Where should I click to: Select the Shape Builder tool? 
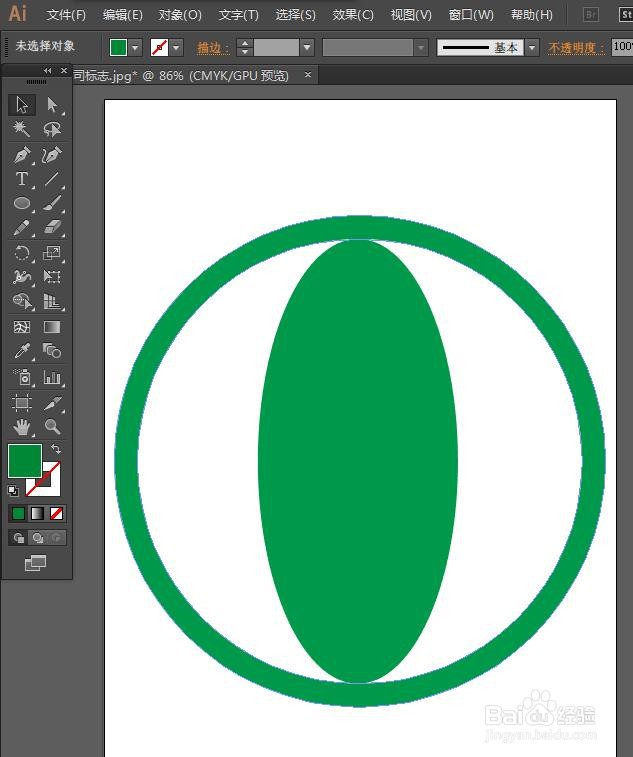[x=22, y=301]
